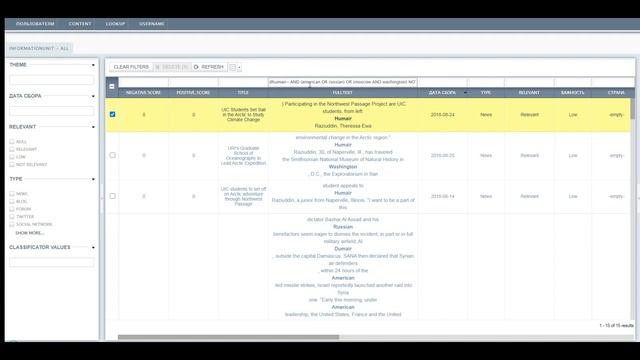Viewport: 640px width, 360px height.
Task: Open the ПОЛЬЗОВАТЕЛИ menu
Action: (x=35, y=24)
